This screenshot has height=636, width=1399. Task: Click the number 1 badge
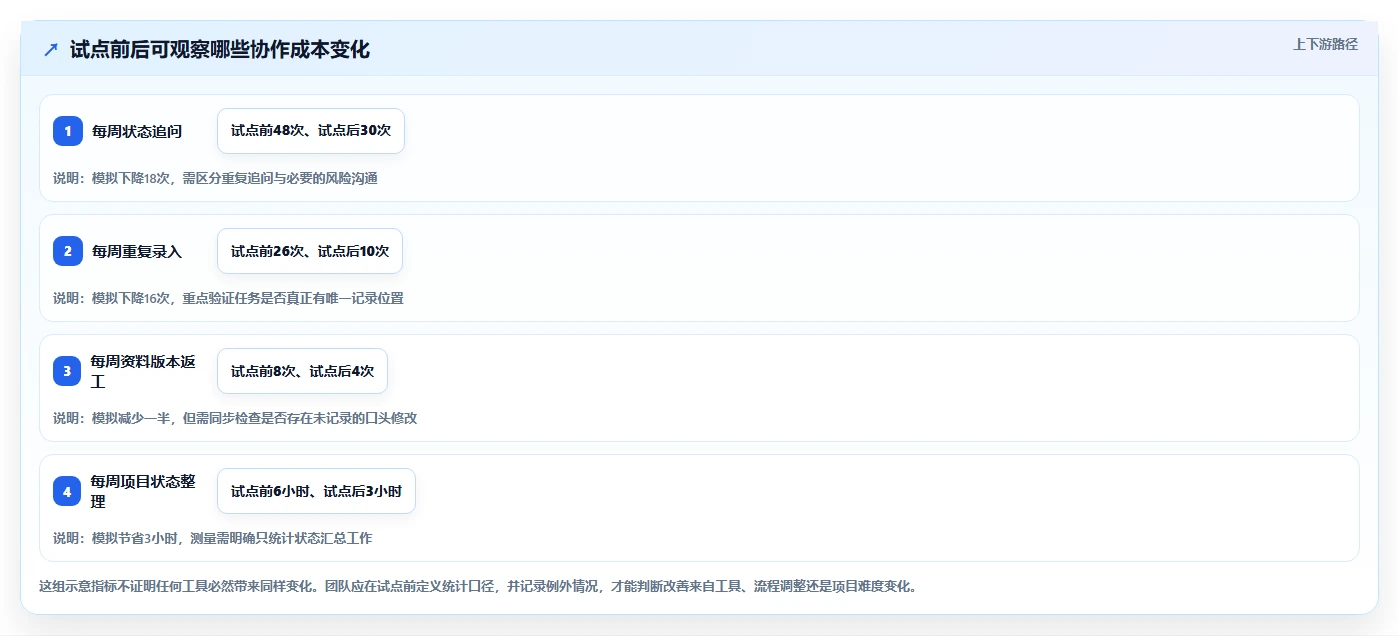(x=68, y=131)
